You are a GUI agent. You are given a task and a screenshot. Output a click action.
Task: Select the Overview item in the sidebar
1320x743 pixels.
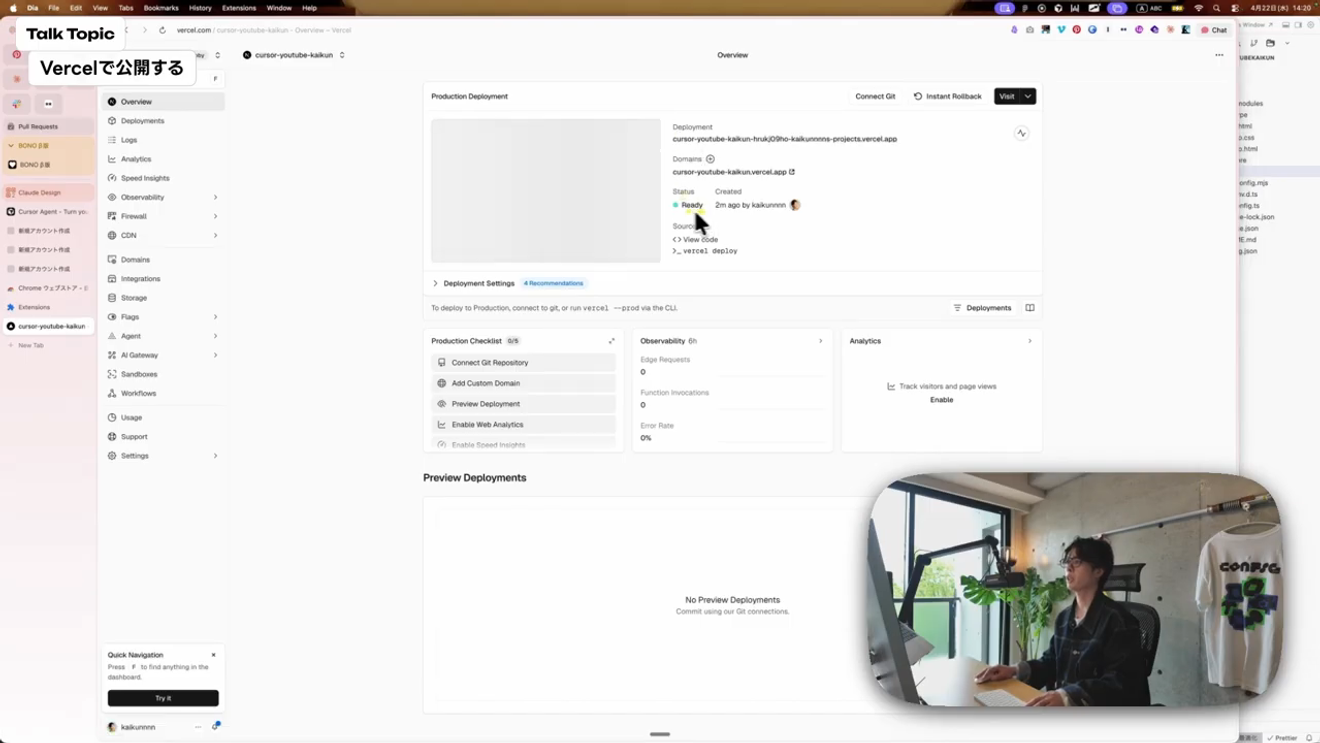click(x=162, y=102)
